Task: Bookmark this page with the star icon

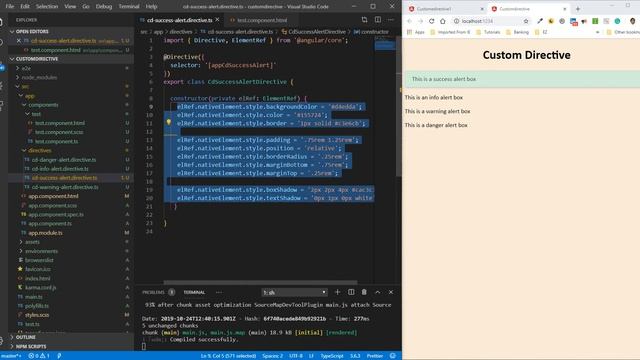Action: [526, 21]
